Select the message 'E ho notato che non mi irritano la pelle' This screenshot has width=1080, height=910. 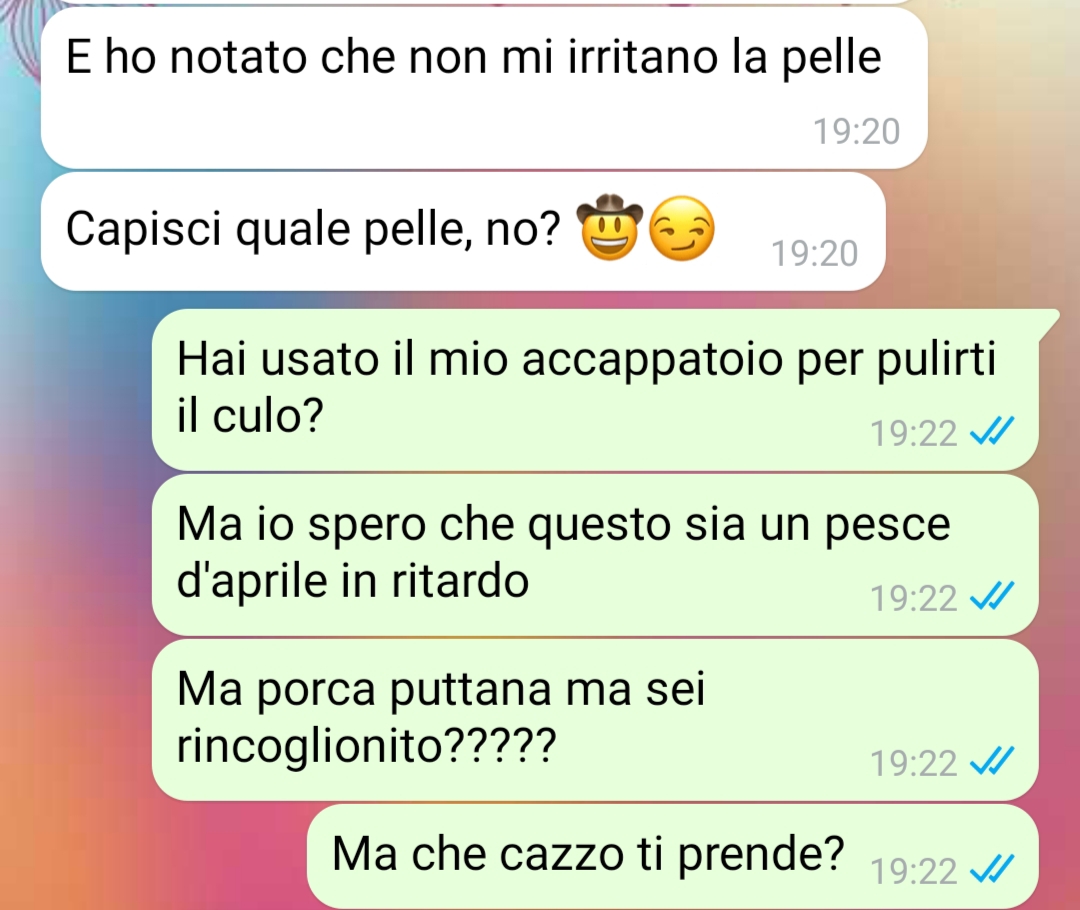pyautogui.click(x=484, y=88)
